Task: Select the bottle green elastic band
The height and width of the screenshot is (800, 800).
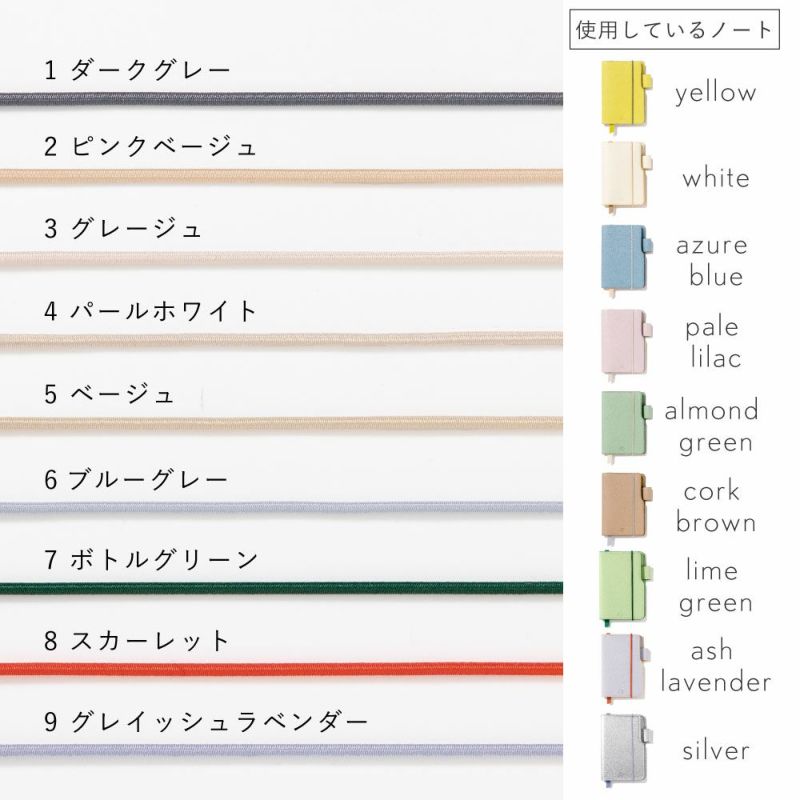Action: point(281,588)
